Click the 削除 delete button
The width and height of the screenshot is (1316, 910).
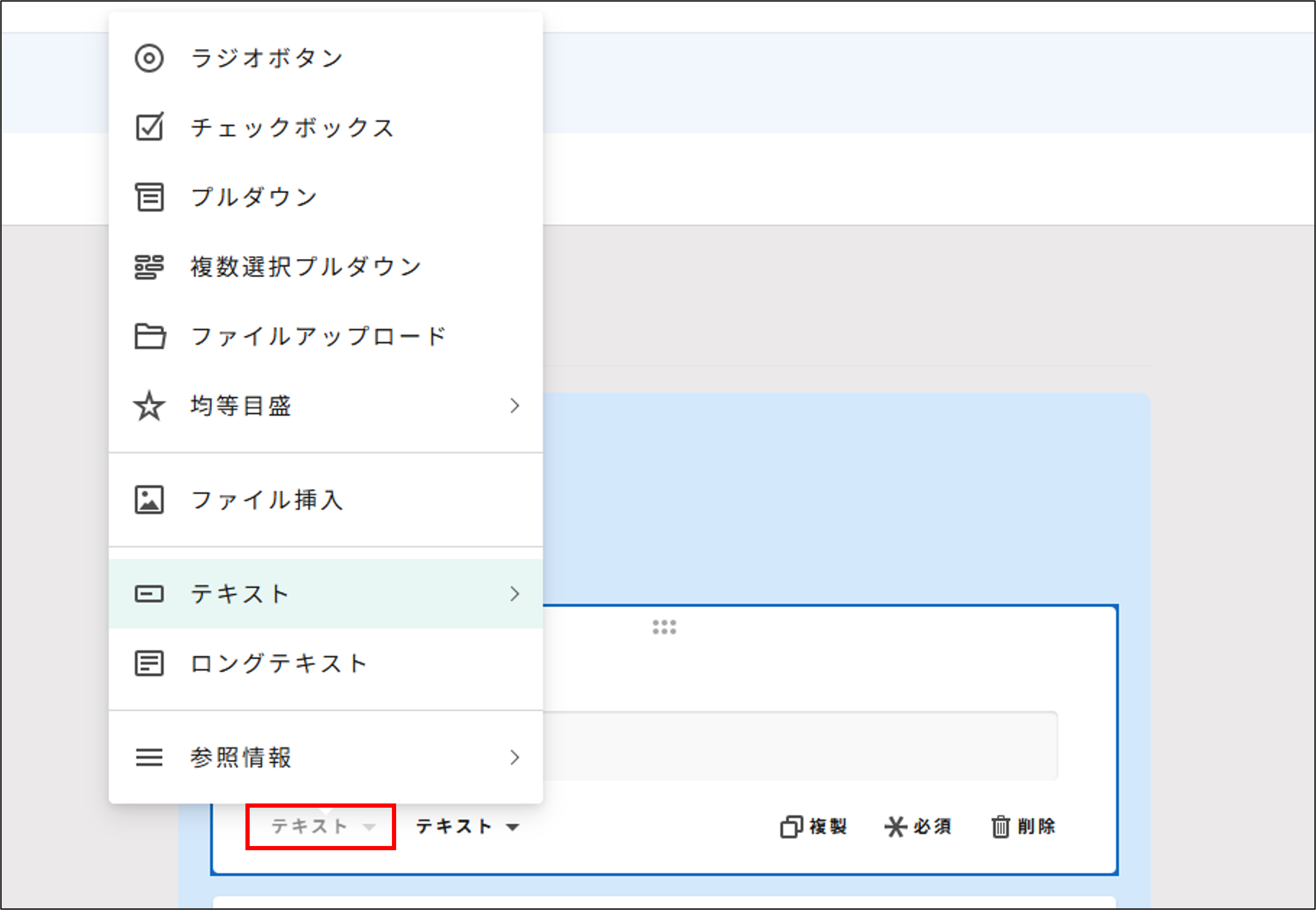(x=1023, y=827)
